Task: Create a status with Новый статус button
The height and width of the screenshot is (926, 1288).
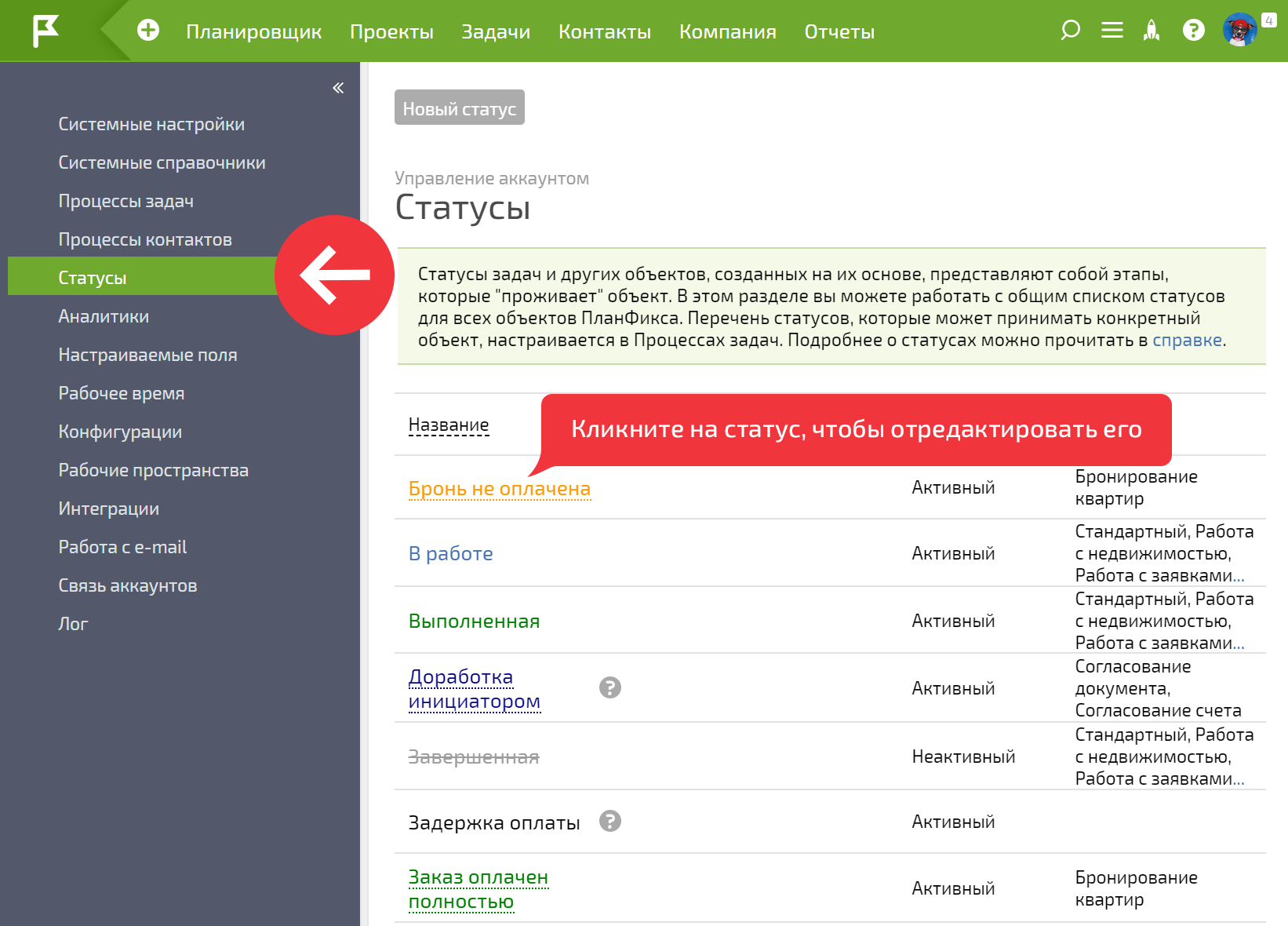Action: (x=460, y=108)
